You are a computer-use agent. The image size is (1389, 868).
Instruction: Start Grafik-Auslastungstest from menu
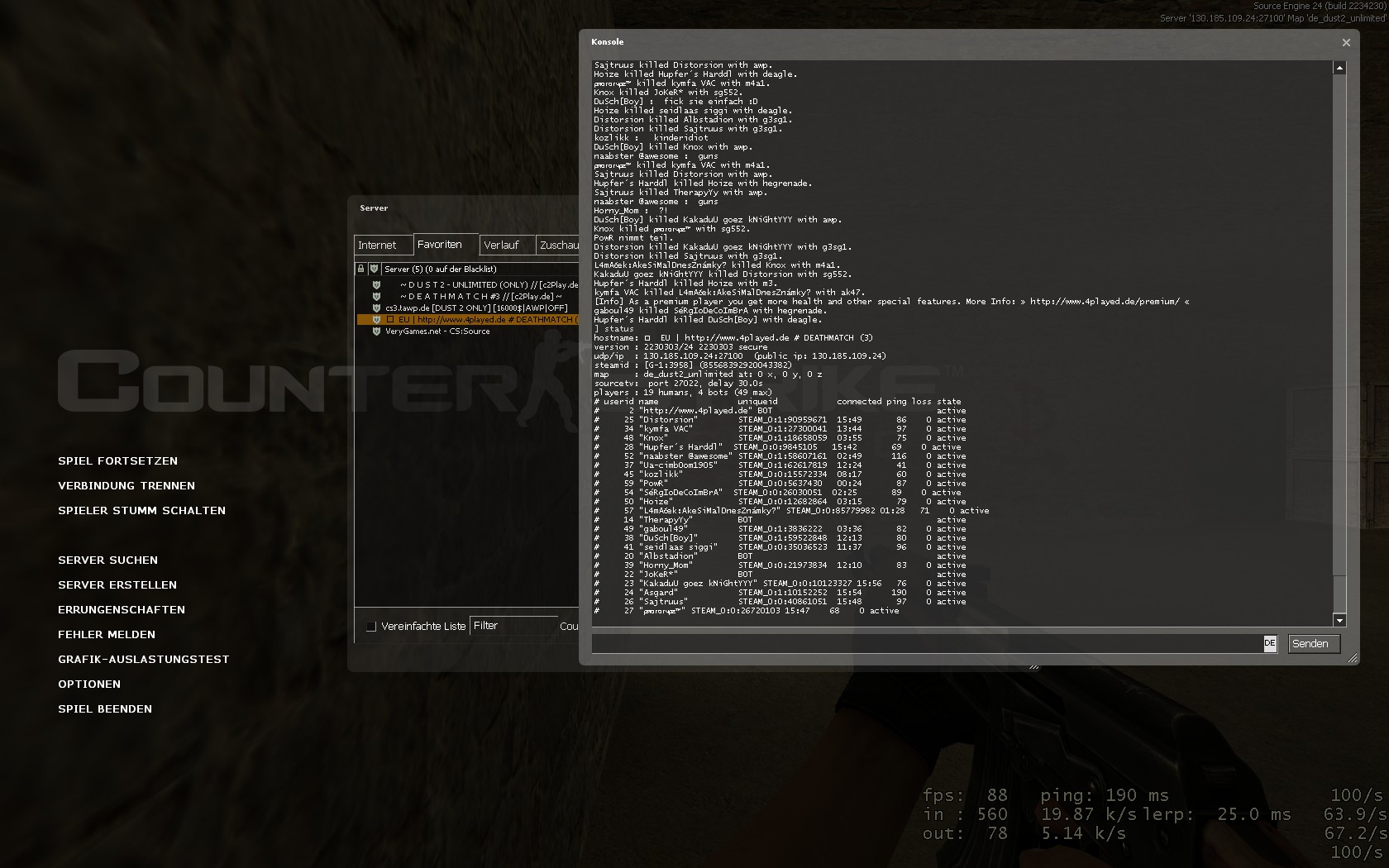[143, 659]
